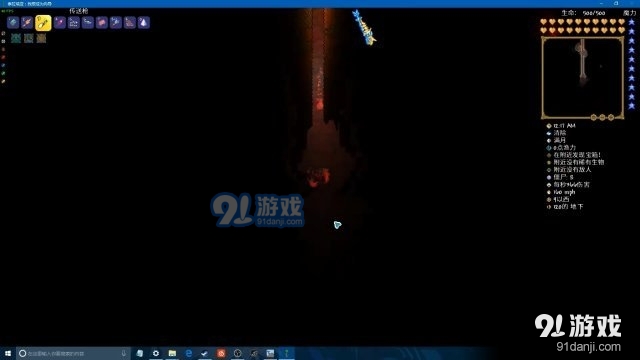Click the 满月 moon phase info line
The height and width of the screenshot is (360, 640).
(556, 140)
